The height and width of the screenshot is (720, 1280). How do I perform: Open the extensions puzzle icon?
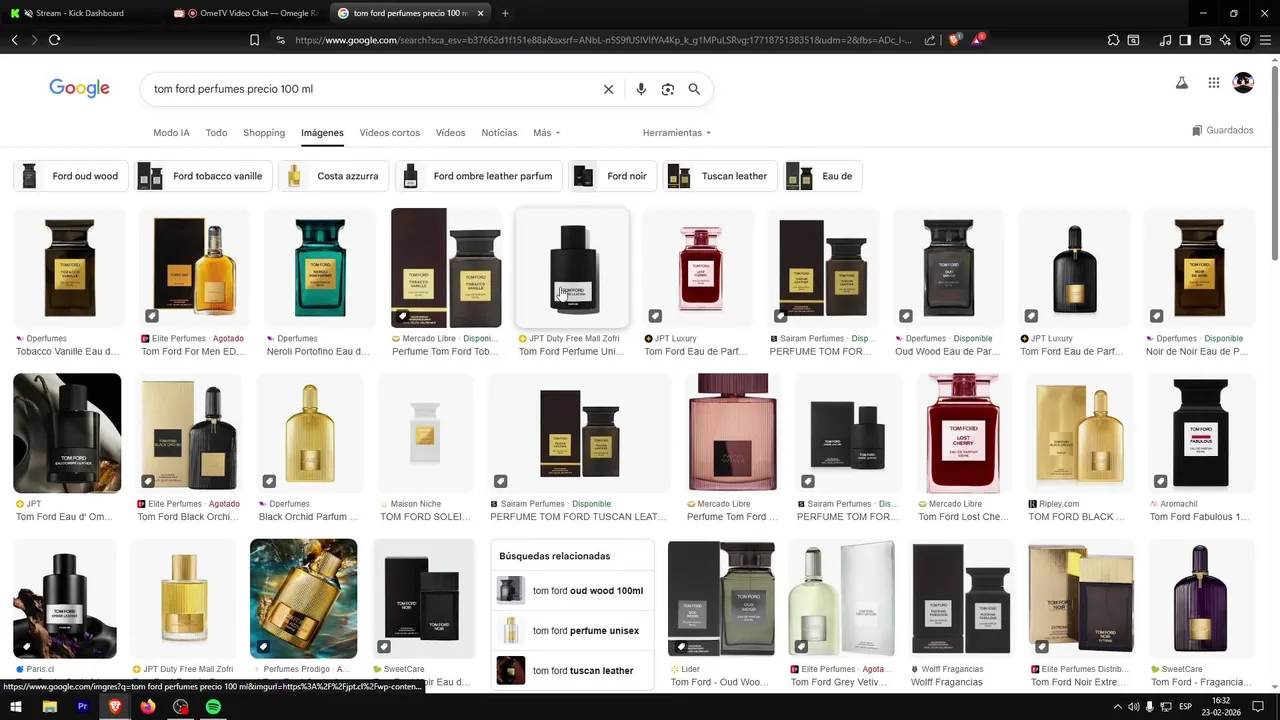[x=1113, y=40]
